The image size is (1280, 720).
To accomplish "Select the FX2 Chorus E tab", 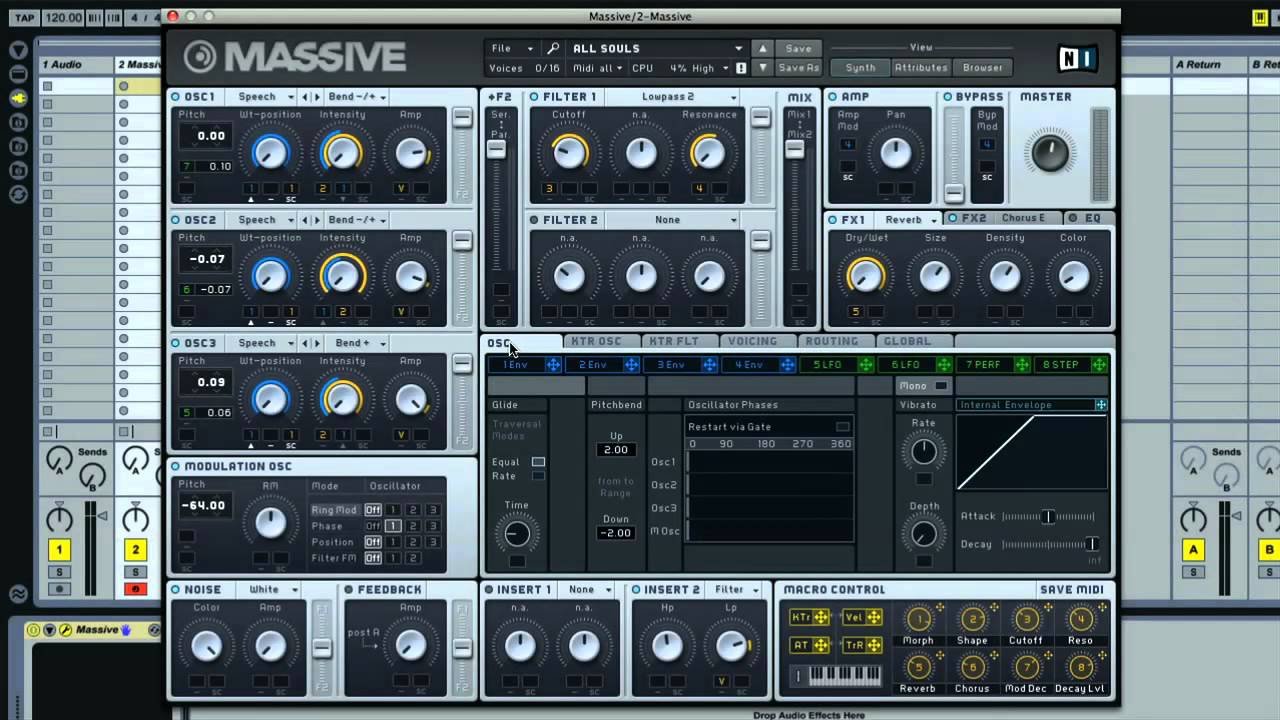I will (x=1002, y=219).
